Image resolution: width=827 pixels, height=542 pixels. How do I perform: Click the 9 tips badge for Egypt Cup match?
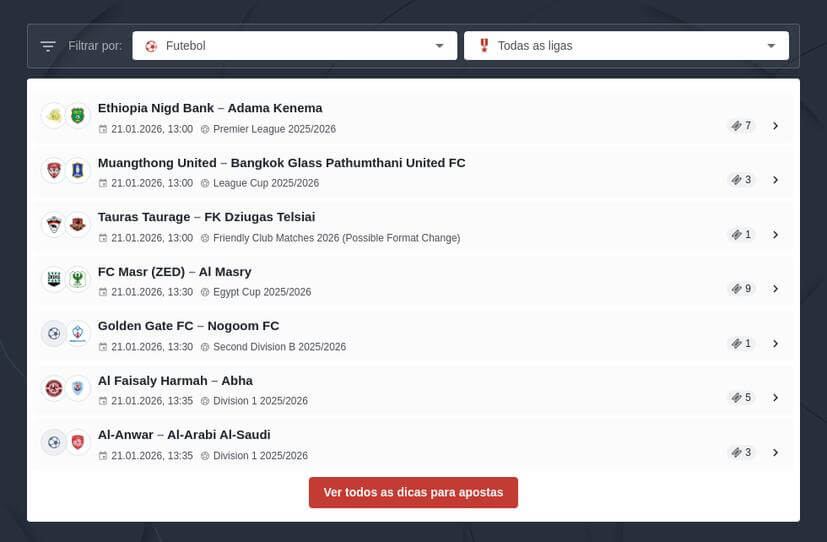[741, 289]
